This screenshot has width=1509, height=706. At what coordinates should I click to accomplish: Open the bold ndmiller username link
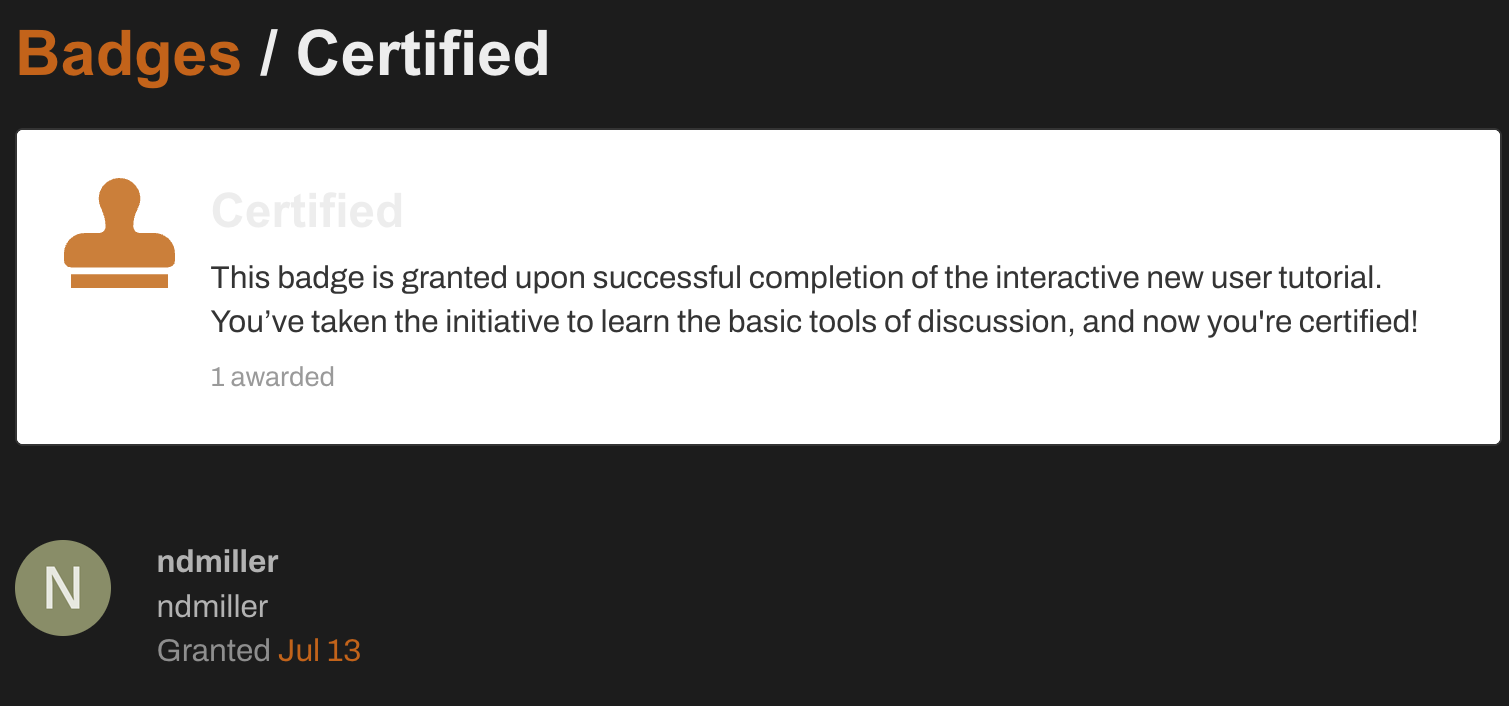(x=217, y=562)
